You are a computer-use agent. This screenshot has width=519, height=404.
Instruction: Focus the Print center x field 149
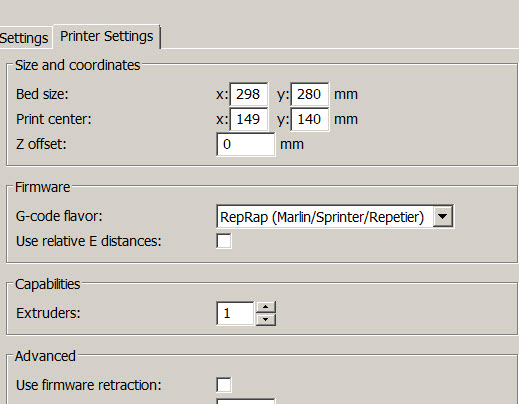pyautogui.click(x=249, y=119)
